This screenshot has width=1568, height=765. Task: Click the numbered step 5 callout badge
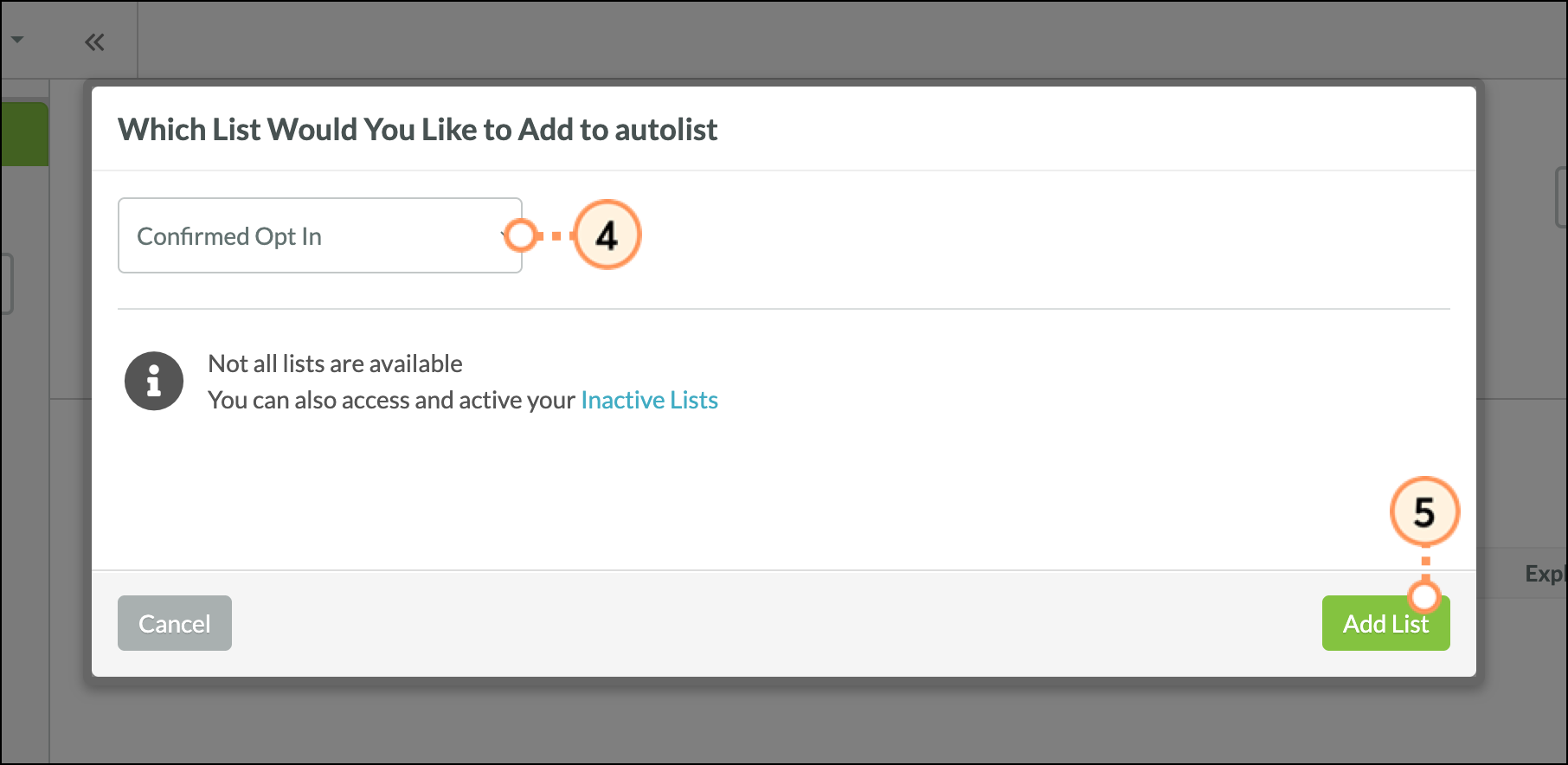(1424, 512)
